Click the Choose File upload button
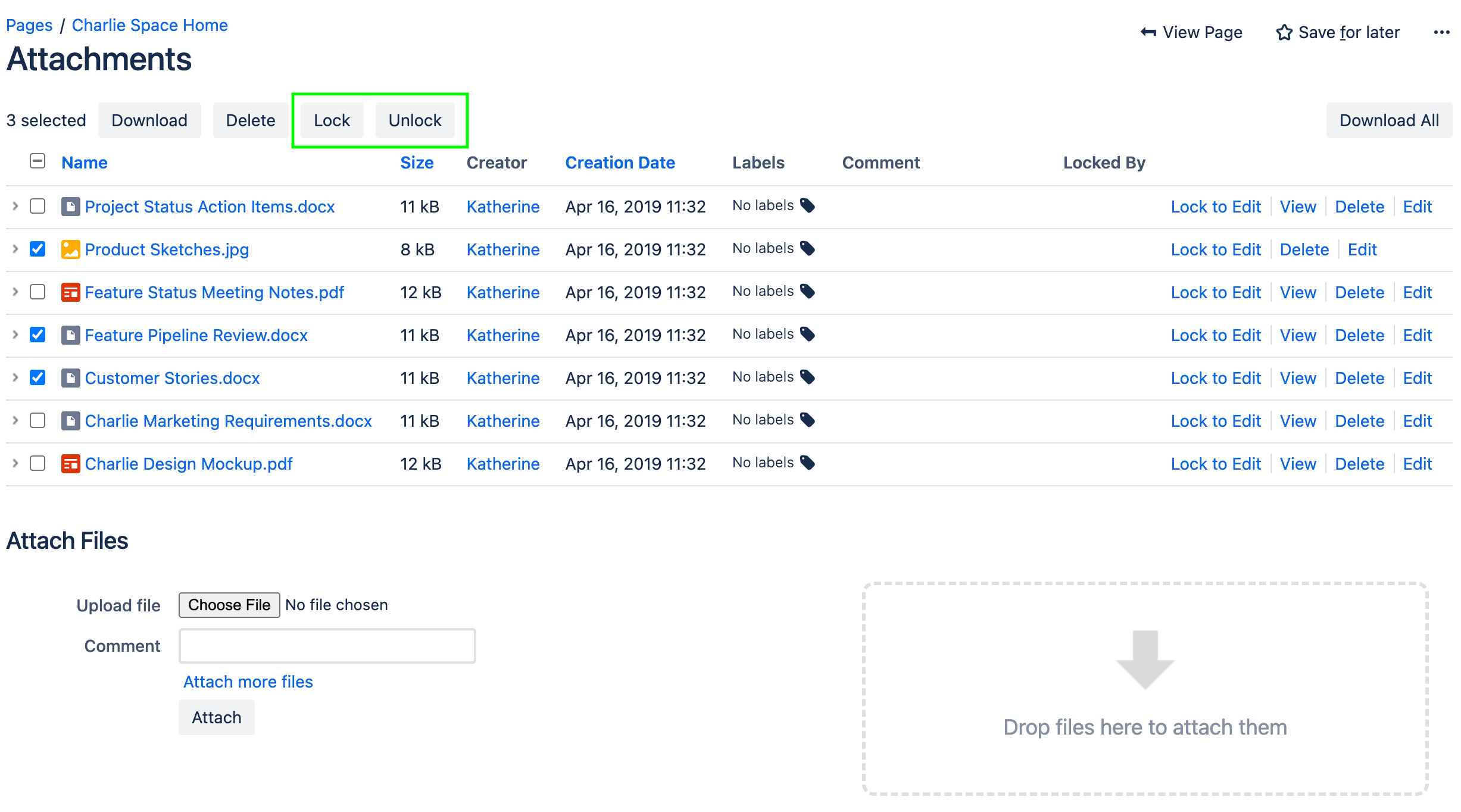1461x812 pixels. point(229,605)
